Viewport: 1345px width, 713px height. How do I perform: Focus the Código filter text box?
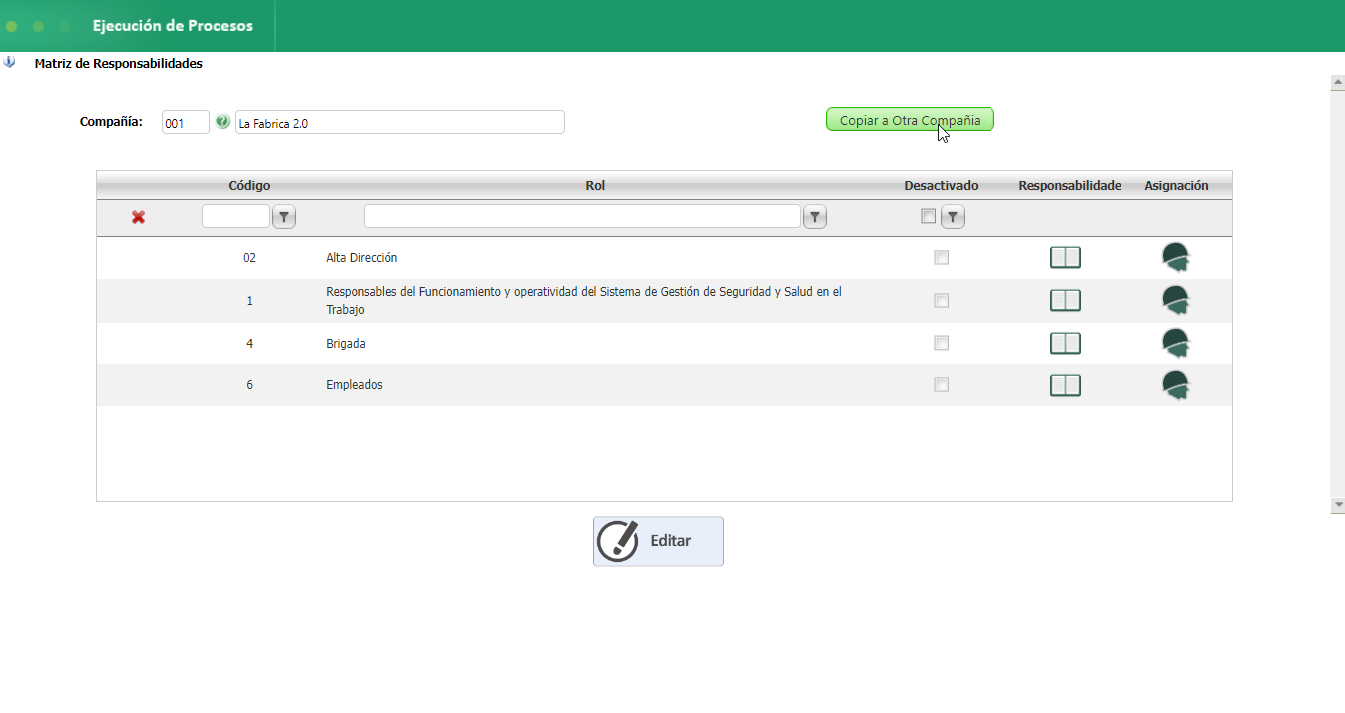236,216
